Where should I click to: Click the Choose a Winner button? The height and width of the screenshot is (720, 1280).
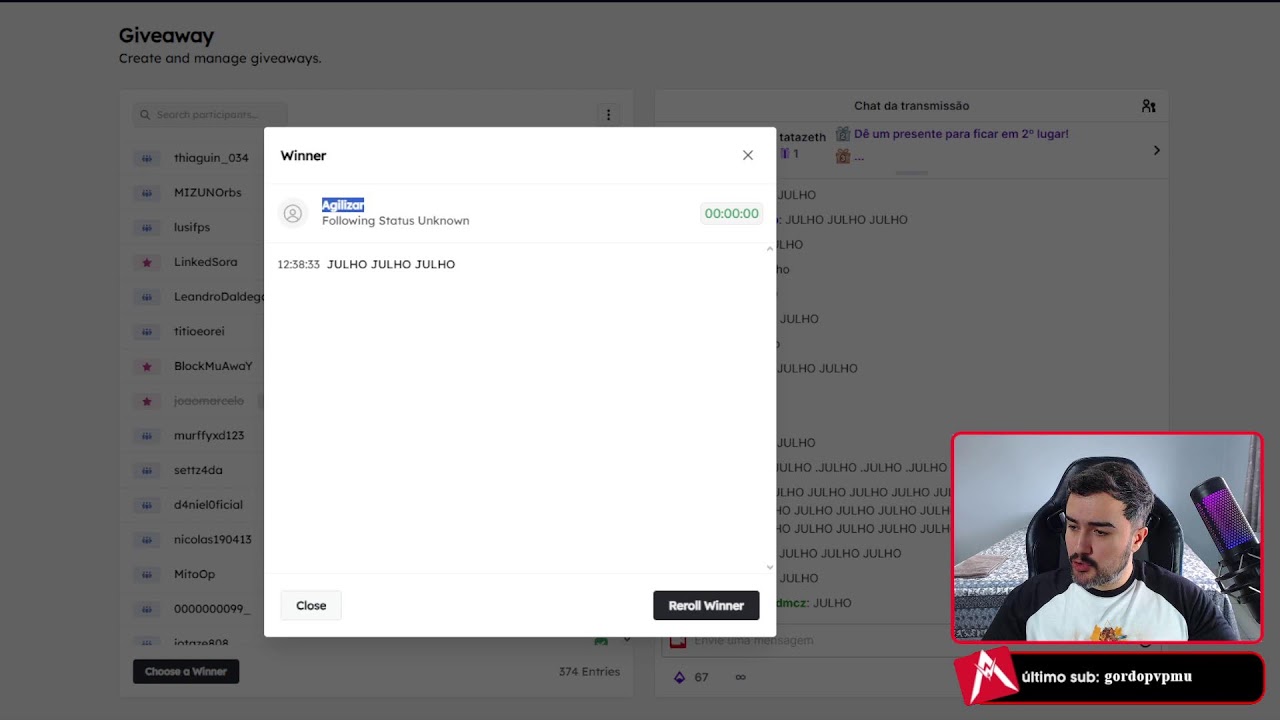point(186,671)
